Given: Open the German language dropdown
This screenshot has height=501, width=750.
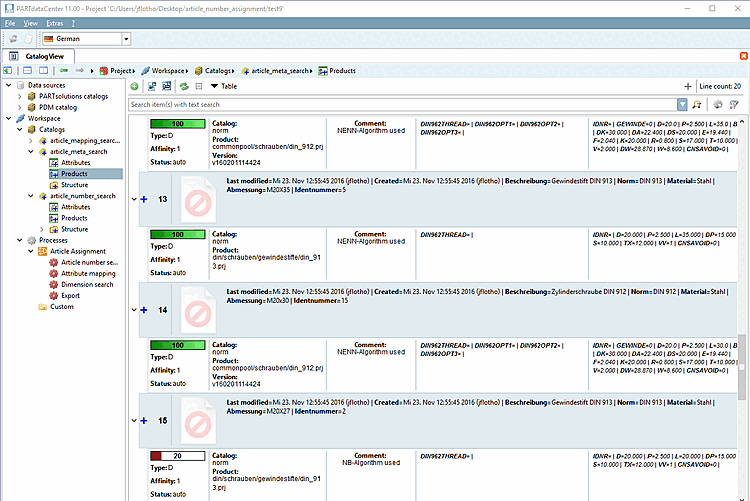Looking at the screenshot, I should coord(126,38).
